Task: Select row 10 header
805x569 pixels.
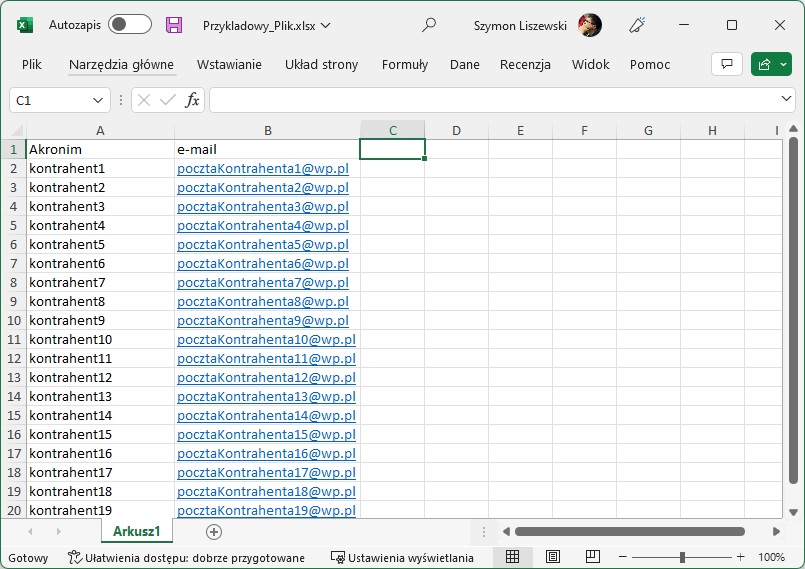Action: tap(13, 320)
